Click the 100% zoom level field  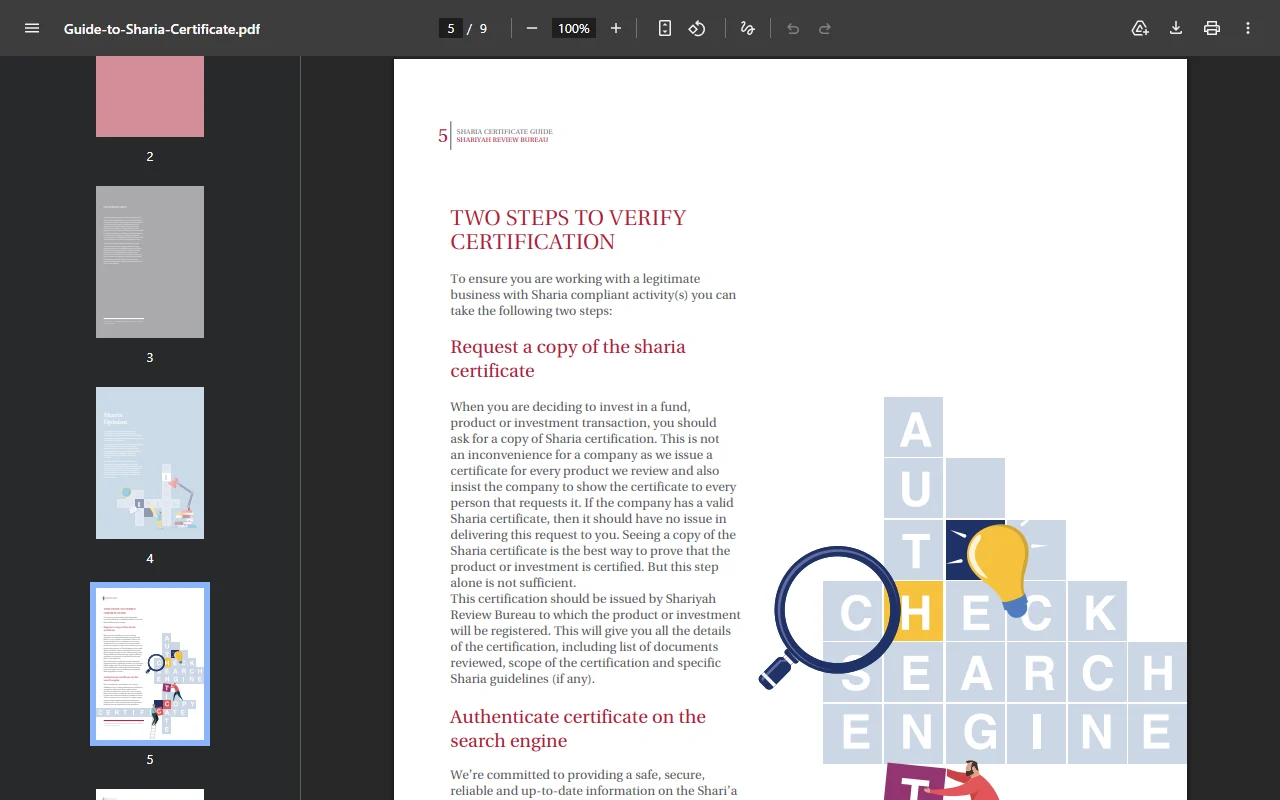click(x=574, y=28)
